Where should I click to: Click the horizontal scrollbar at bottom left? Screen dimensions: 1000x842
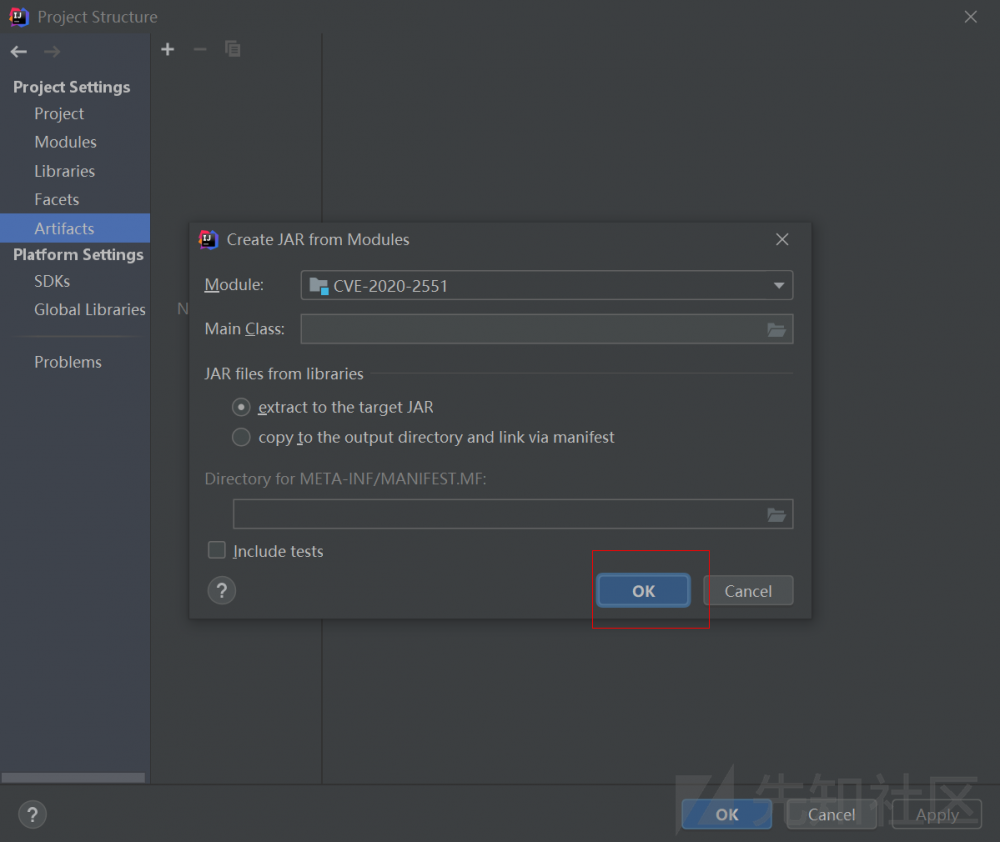pyautogui.click(x=73, y=777)
